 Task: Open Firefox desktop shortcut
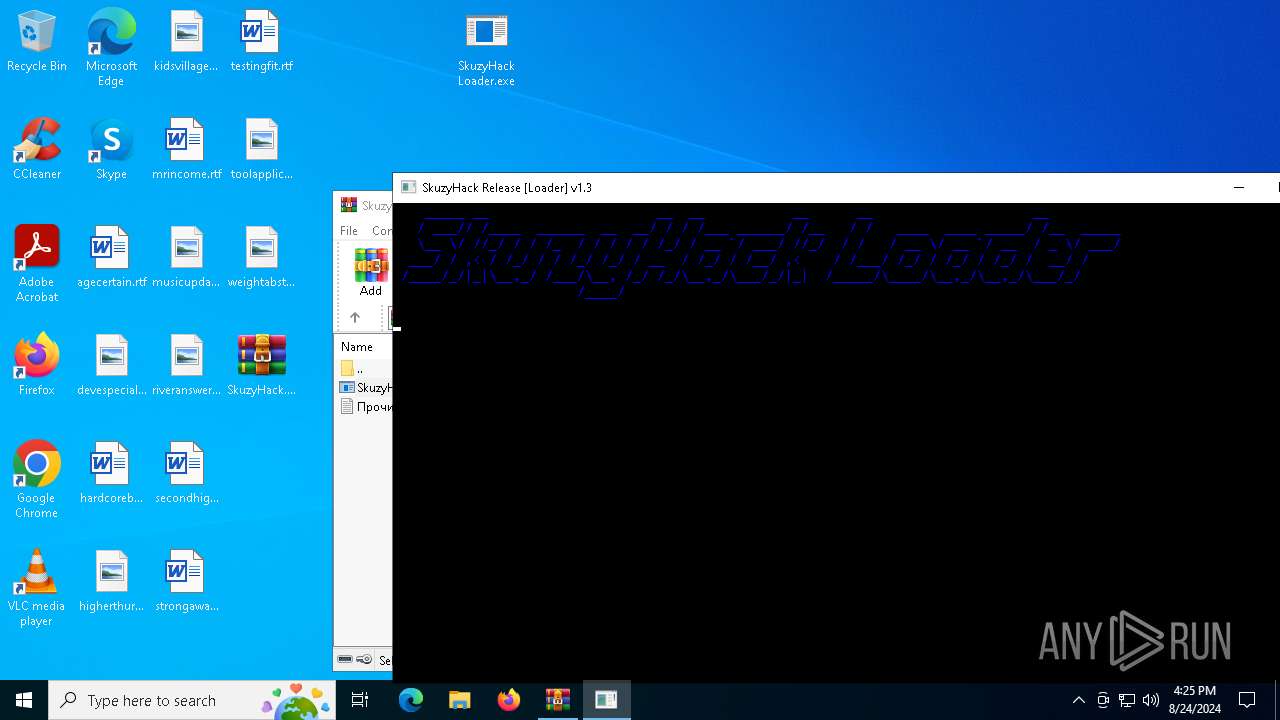pyautogui.click(x=37, y=366)
